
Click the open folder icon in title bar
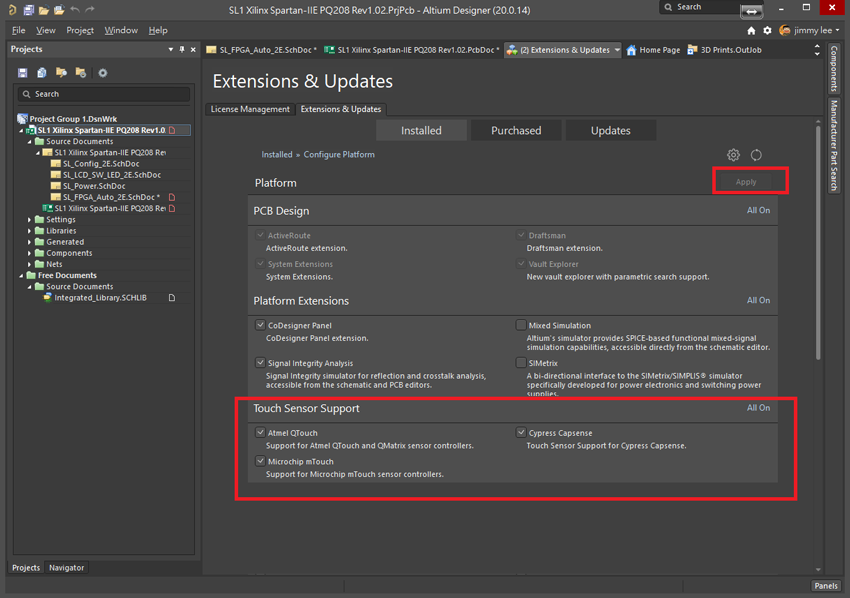point(44,10)
